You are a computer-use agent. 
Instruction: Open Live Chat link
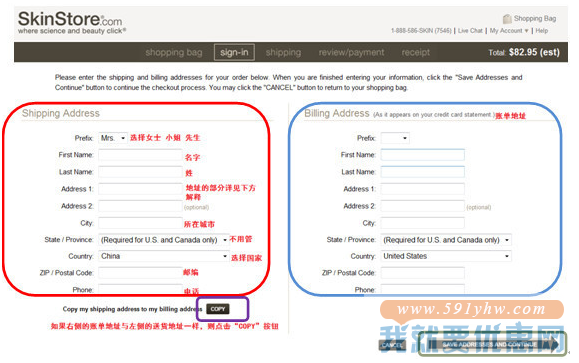[470, 31]
